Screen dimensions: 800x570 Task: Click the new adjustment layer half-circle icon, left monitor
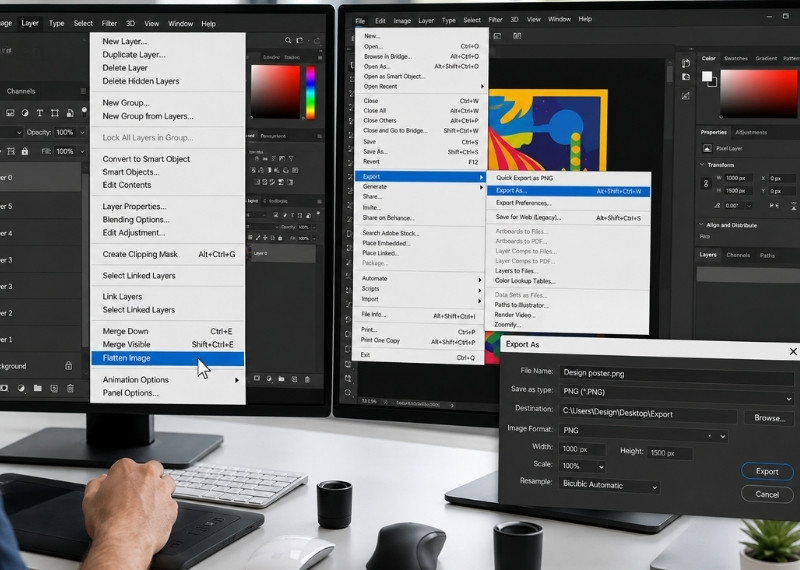[21, 388]
